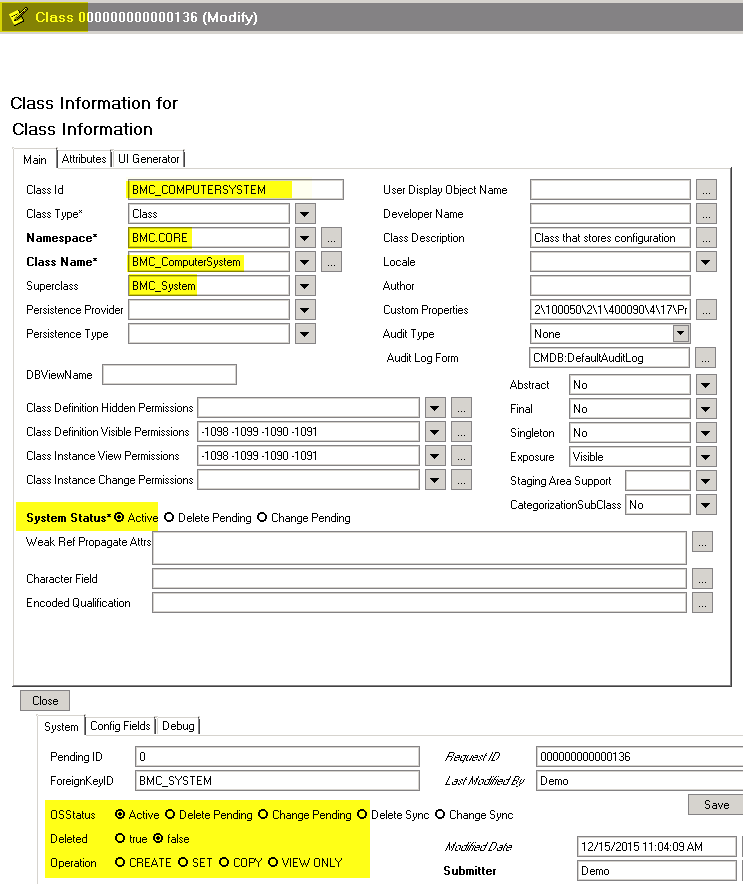Open the Superclass dropdown
The height and width of the screenshot is (884, 743).
click(304, 286)
